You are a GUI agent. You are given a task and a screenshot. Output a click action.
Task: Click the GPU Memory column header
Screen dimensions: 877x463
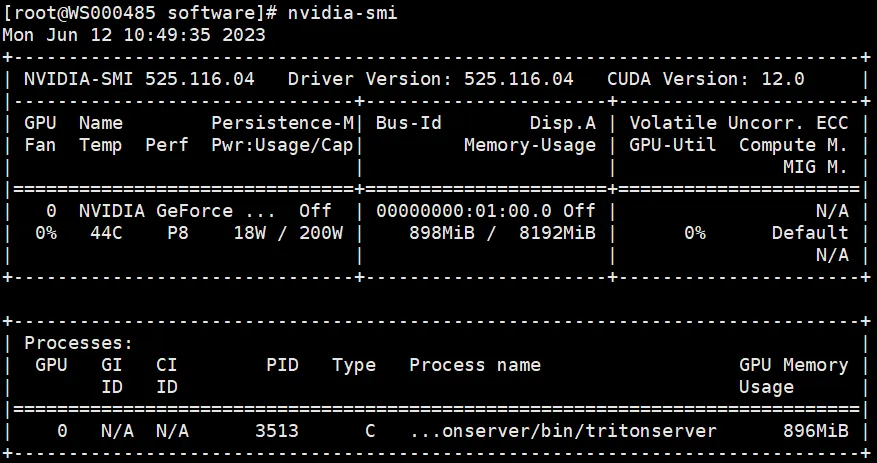pyautogui.click(x=794, y=365)
